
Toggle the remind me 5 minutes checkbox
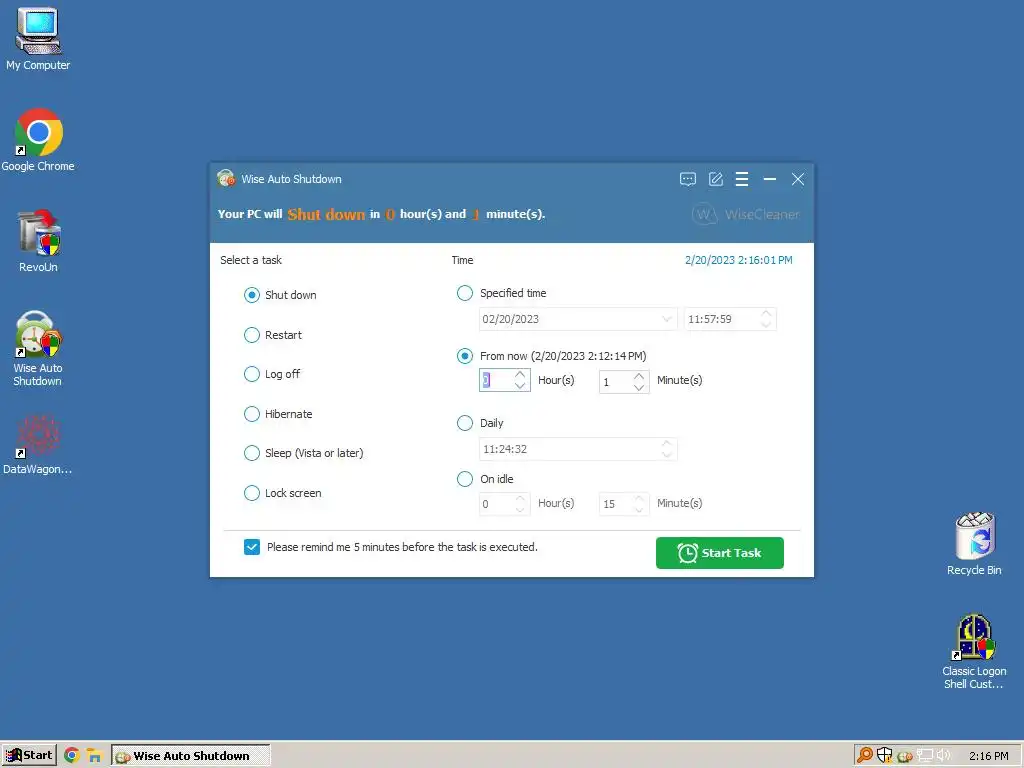point(252,547)
